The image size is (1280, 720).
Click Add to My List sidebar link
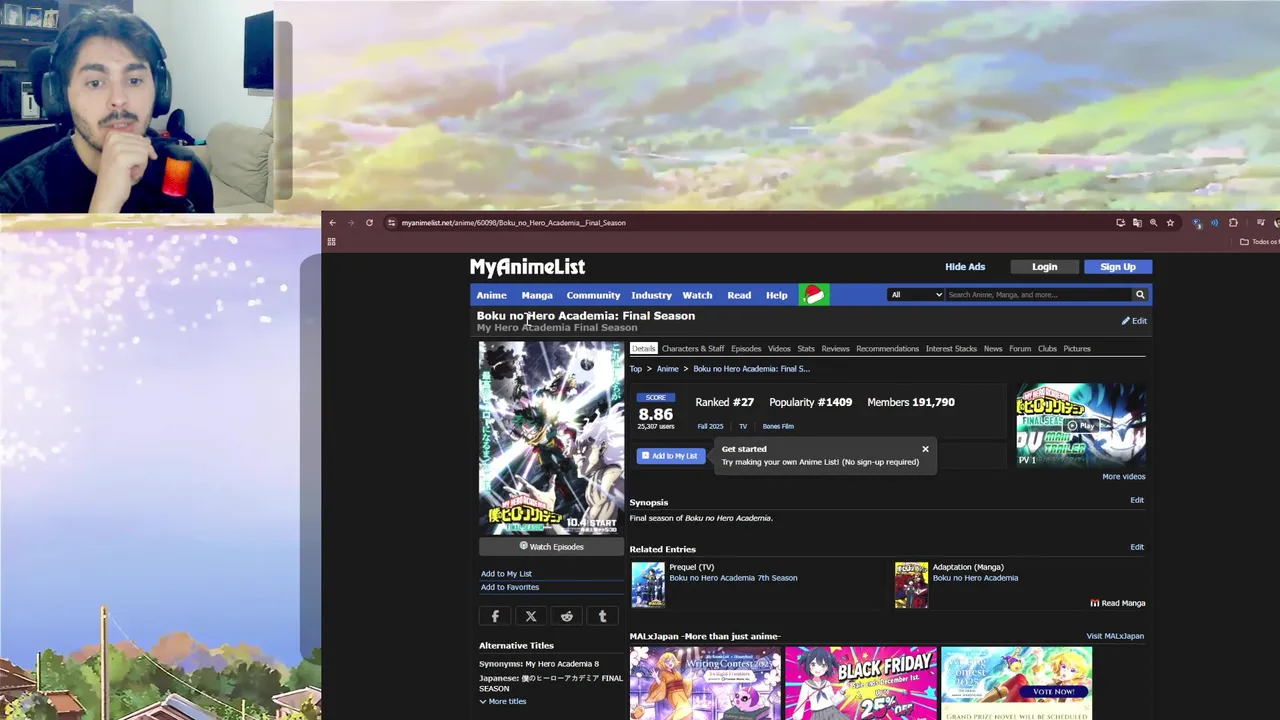pos(506,574)
